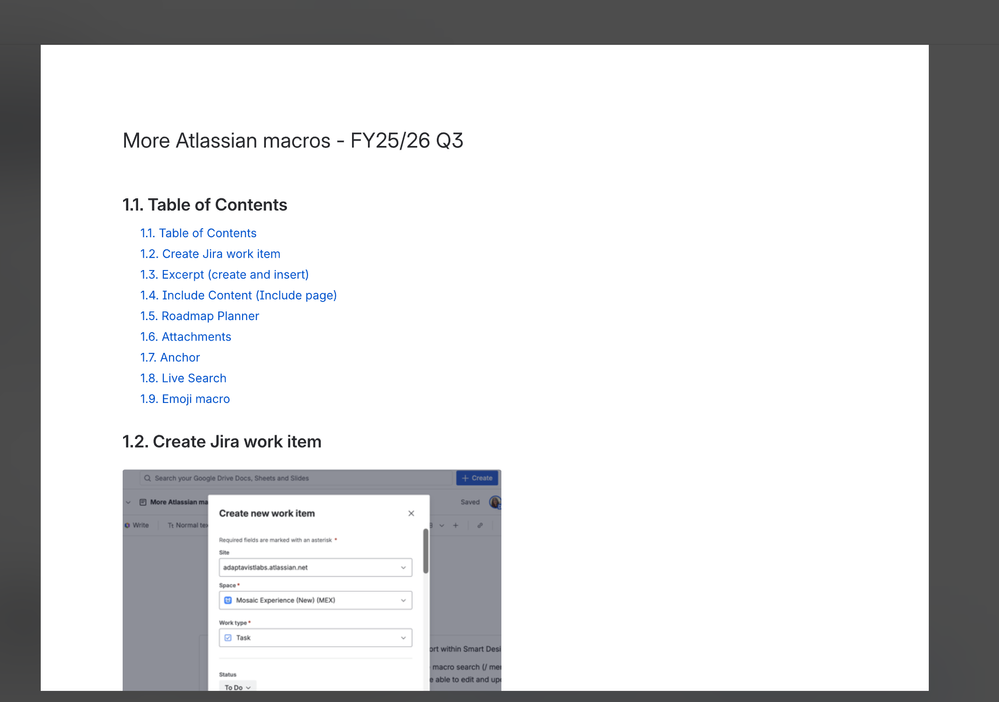Open the "1.8. Live Search" link
The height and width of the screenshot is (702, 999).
(183, 378)
